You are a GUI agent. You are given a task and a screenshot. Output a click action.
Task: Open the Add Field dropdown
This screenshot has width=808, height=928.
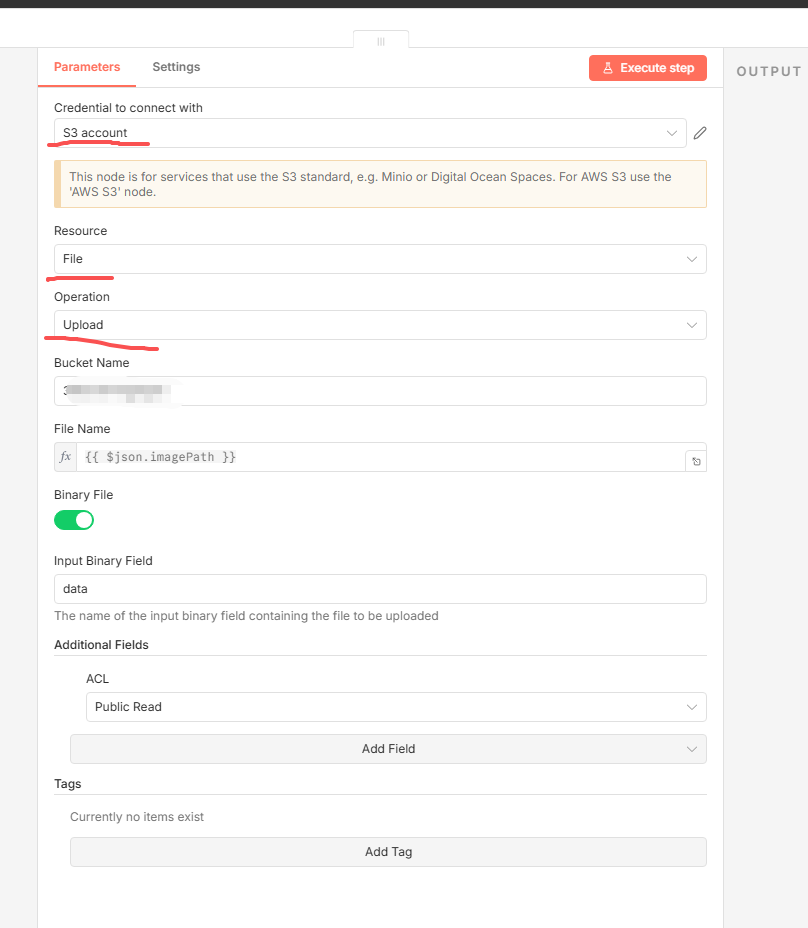(x=388, y=749)
